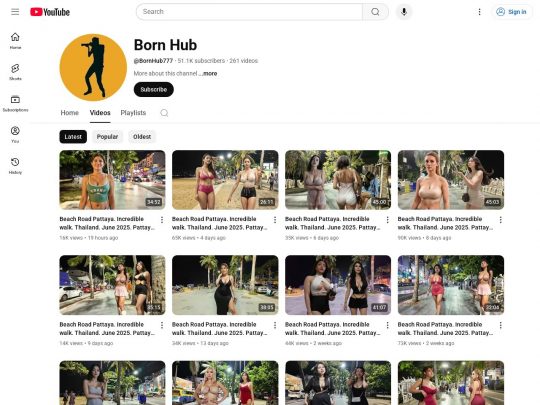Play the video thumbnail with duration 34:52

pos(112,180)
